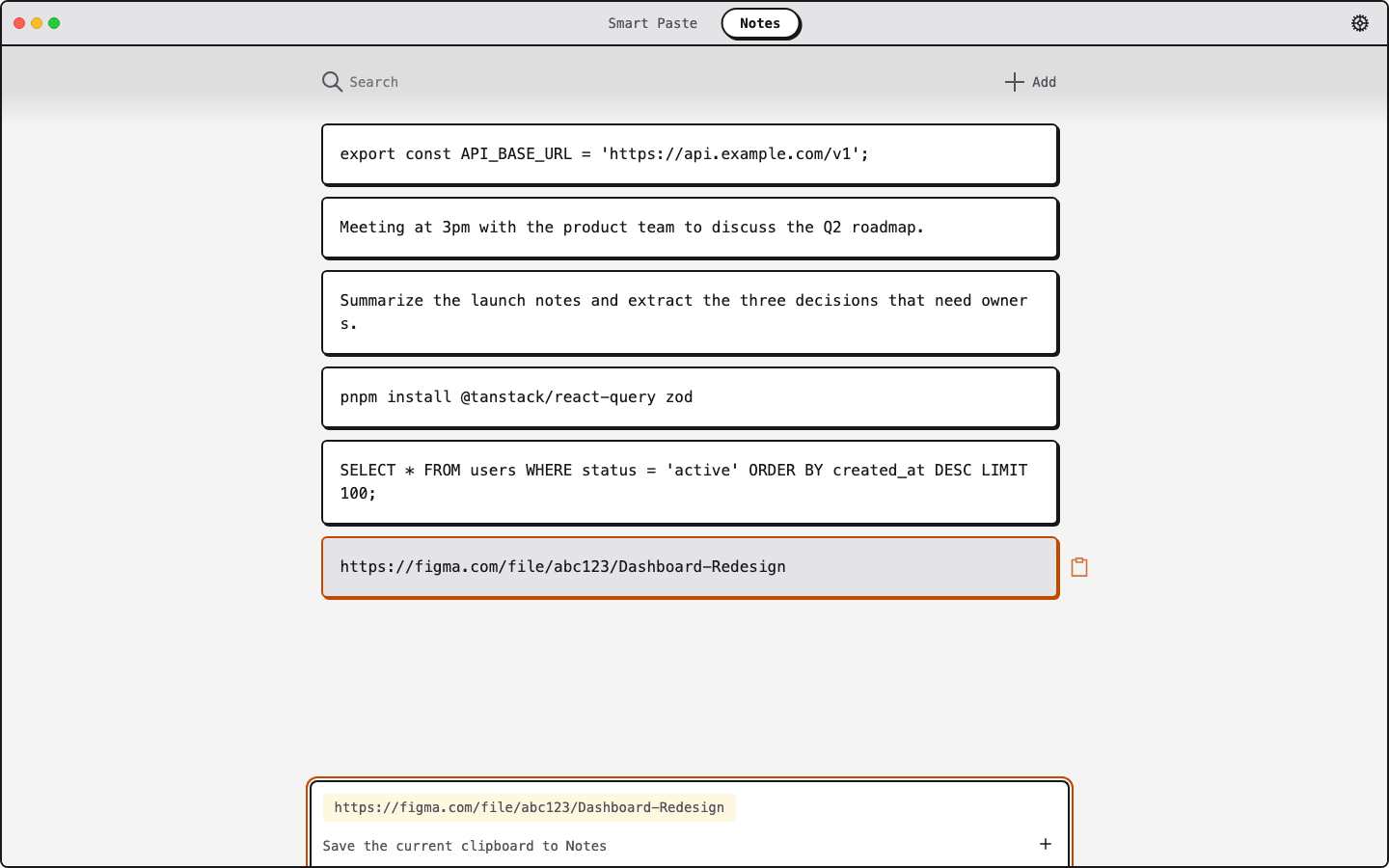Screen dimensions: 1389x868
Task: Select the SELECT FROM users SQL note
Action: (690, 482)
